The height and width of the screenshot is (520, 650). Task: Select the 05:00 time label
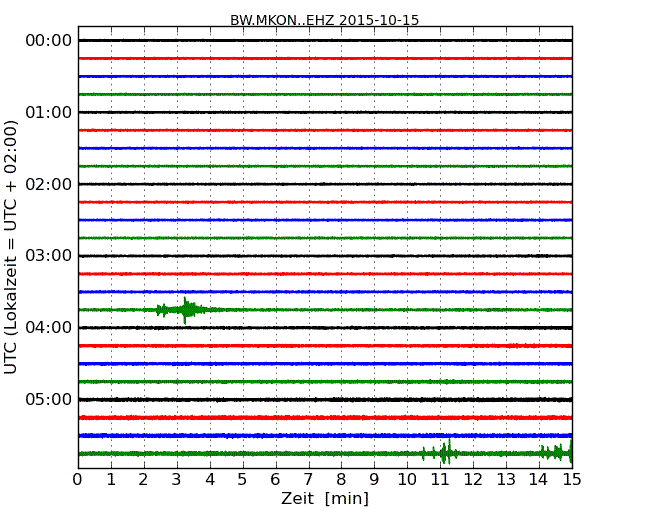point(49,399)
